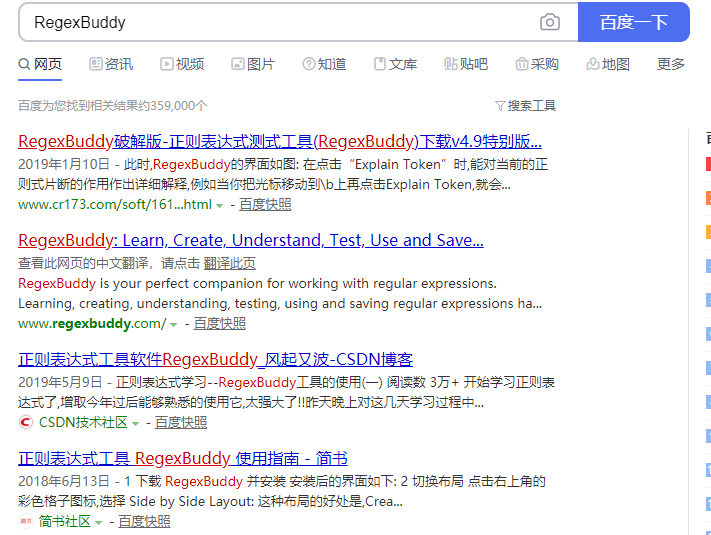Open 百度快照 for regexbuddy.com result

[220, 323]
